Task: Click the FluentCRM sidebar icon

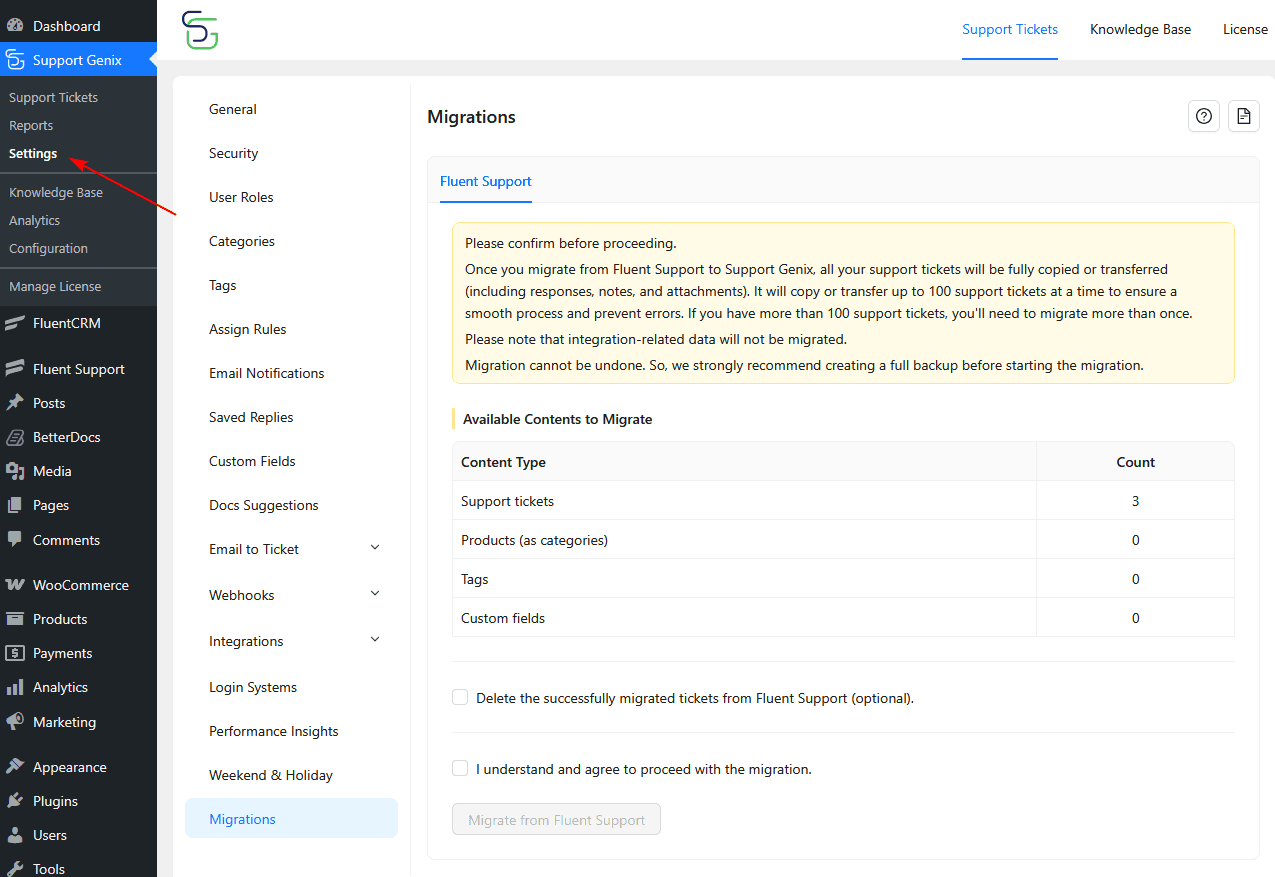Action: point(15,323)
